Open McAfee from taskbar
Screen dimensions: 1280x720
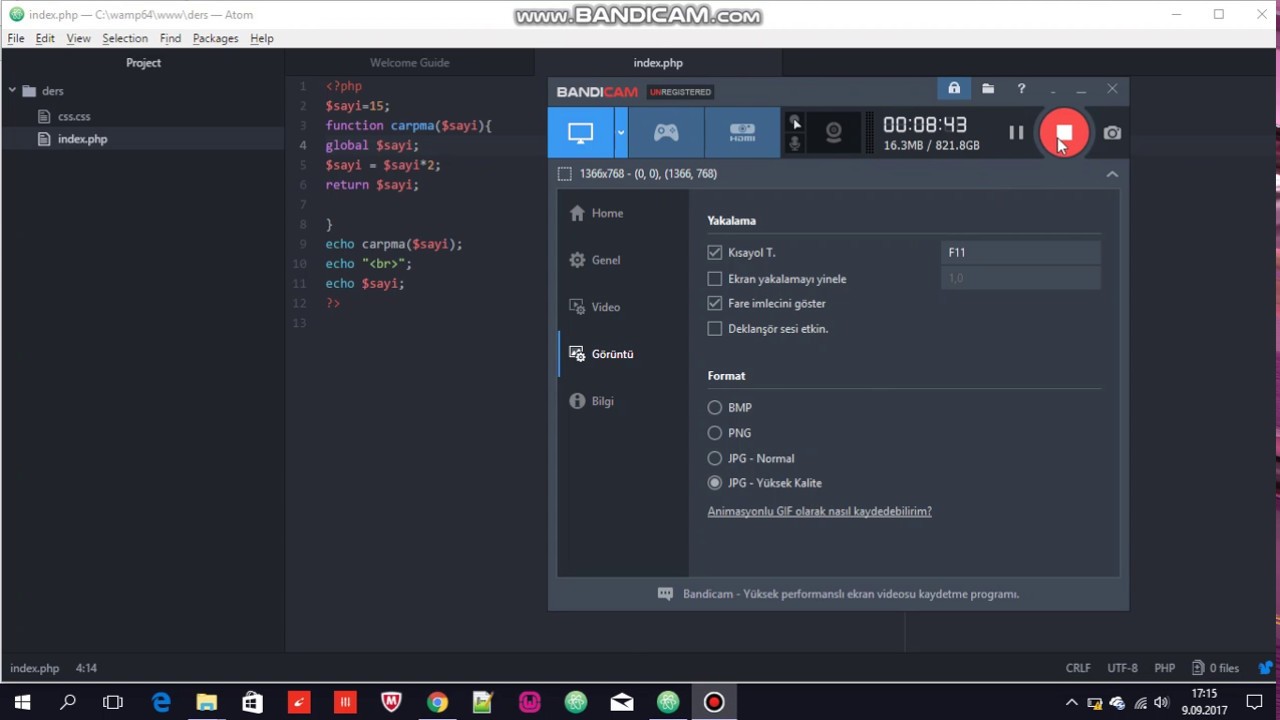pos(391,703)
